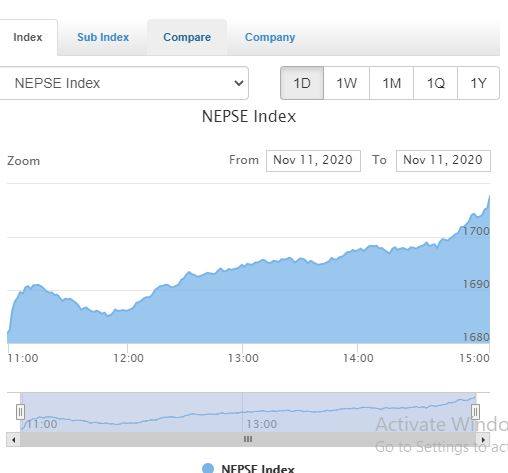This screenshot has width=508, height=473.
Task: Switch to the Company tab
Action: coord(270,37)
